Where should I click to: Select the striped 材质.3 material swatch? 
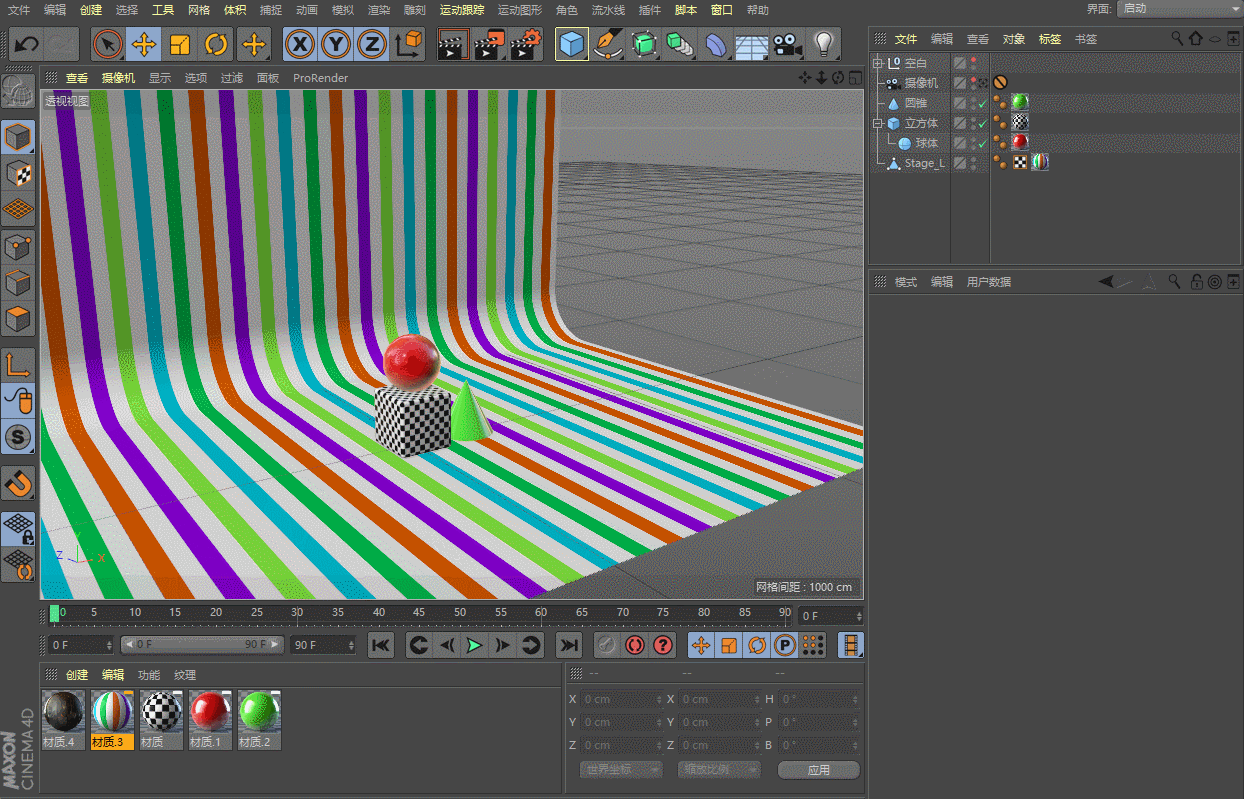point(112,712)
